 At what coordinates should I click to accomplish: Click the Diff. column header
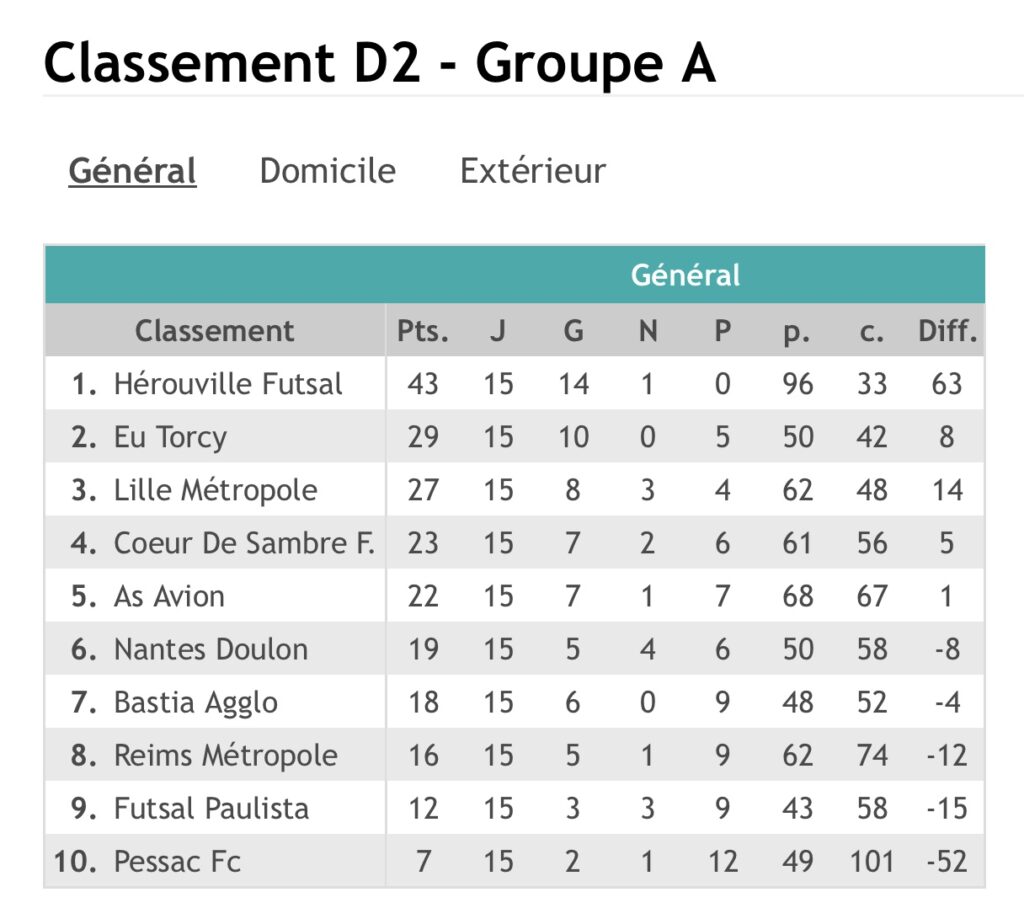(948, 331)
